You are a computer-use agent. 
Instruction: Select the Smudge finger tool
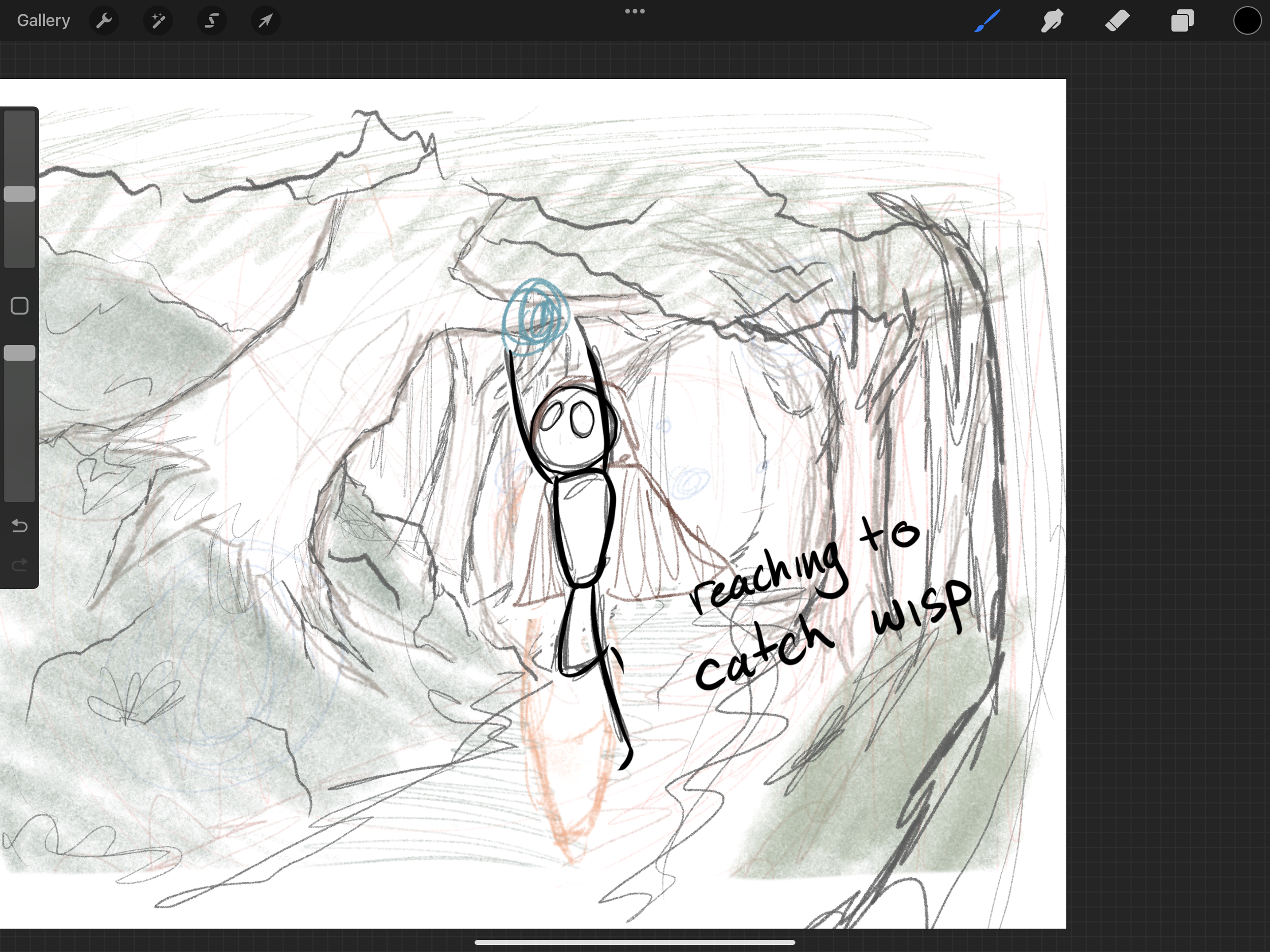(1052, 21)
